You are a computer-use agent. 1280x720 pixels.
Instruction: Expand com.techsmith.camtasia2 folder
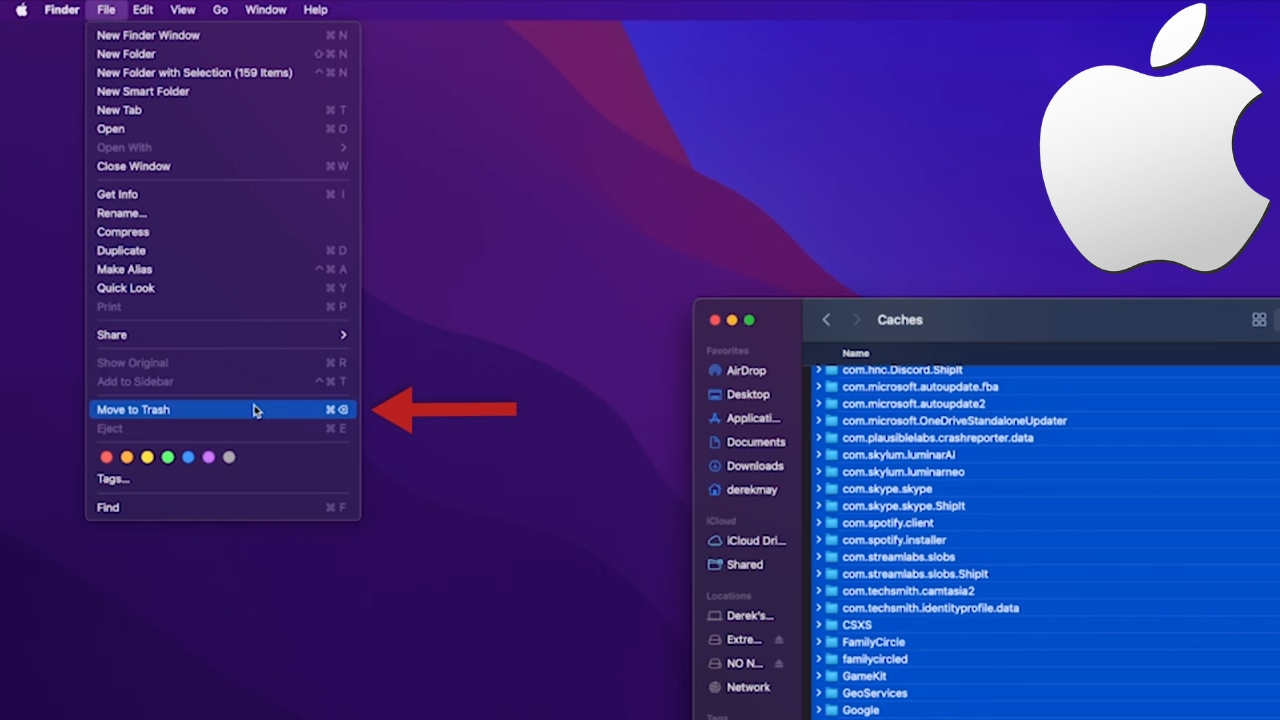click(818, 591)
